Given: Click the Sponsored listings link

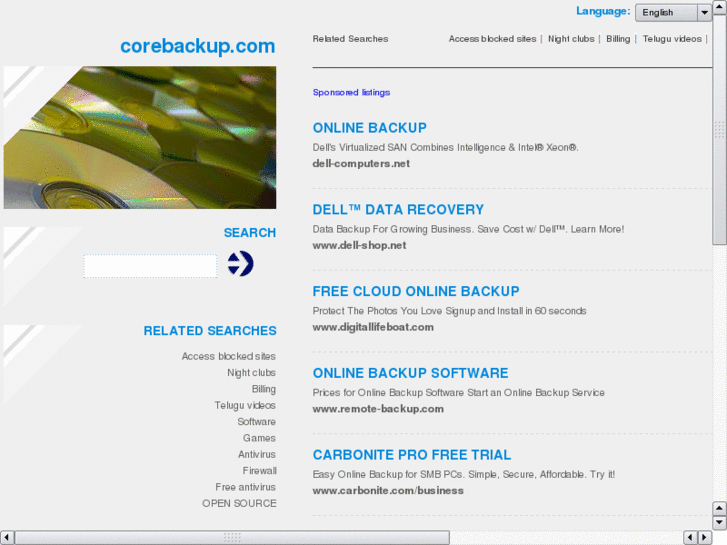Looking at the screenshot, I should [351, 92].
